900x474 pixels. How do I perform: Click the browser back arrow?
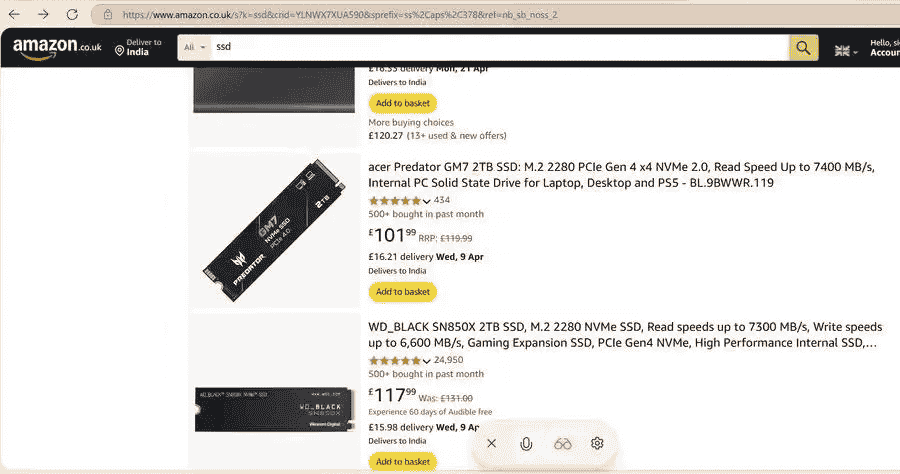tap(14, 14)
